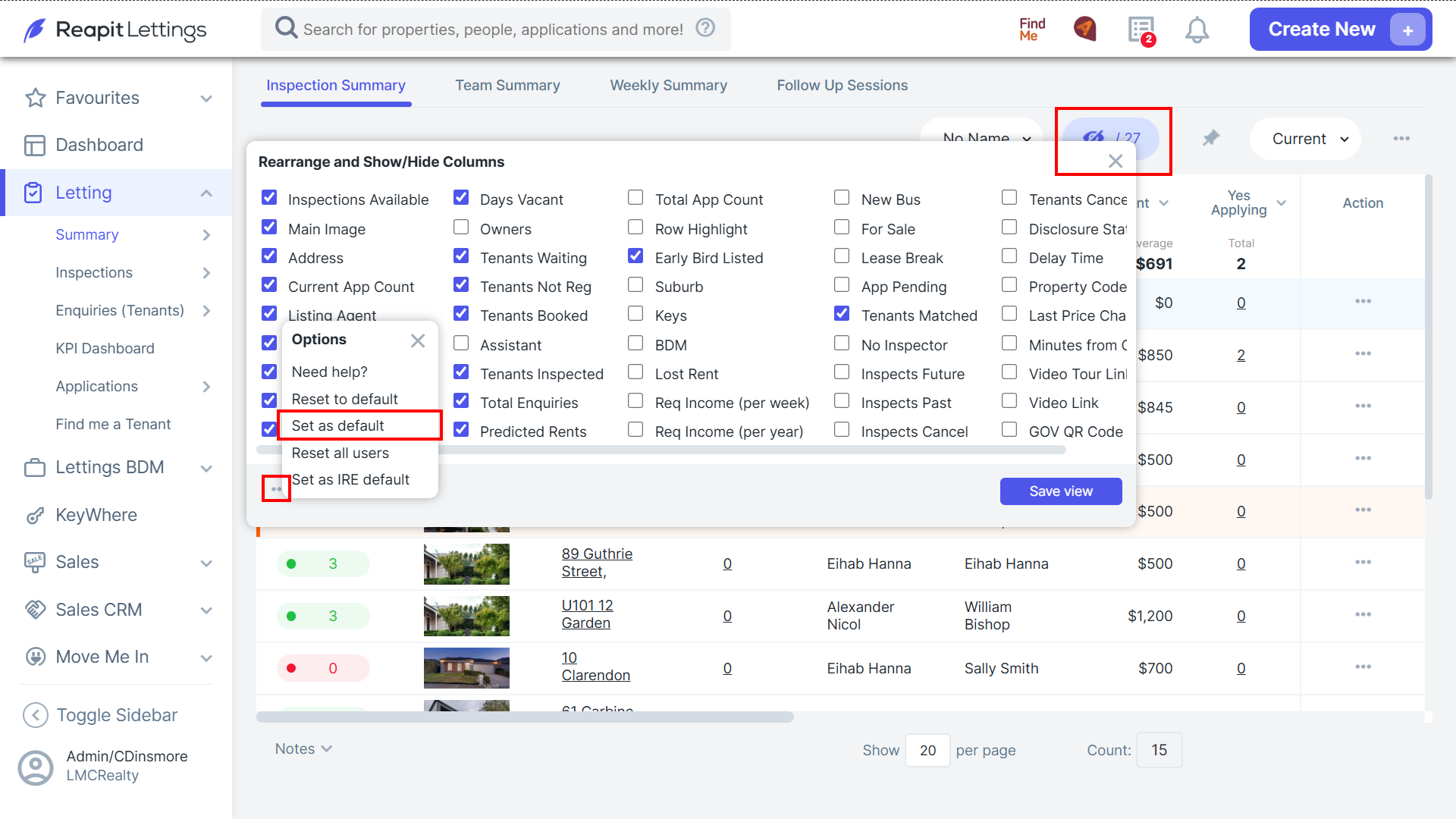Choose Reset all users option
The width and height of the screenshot is (1456, 819).
tap(340, 453)
